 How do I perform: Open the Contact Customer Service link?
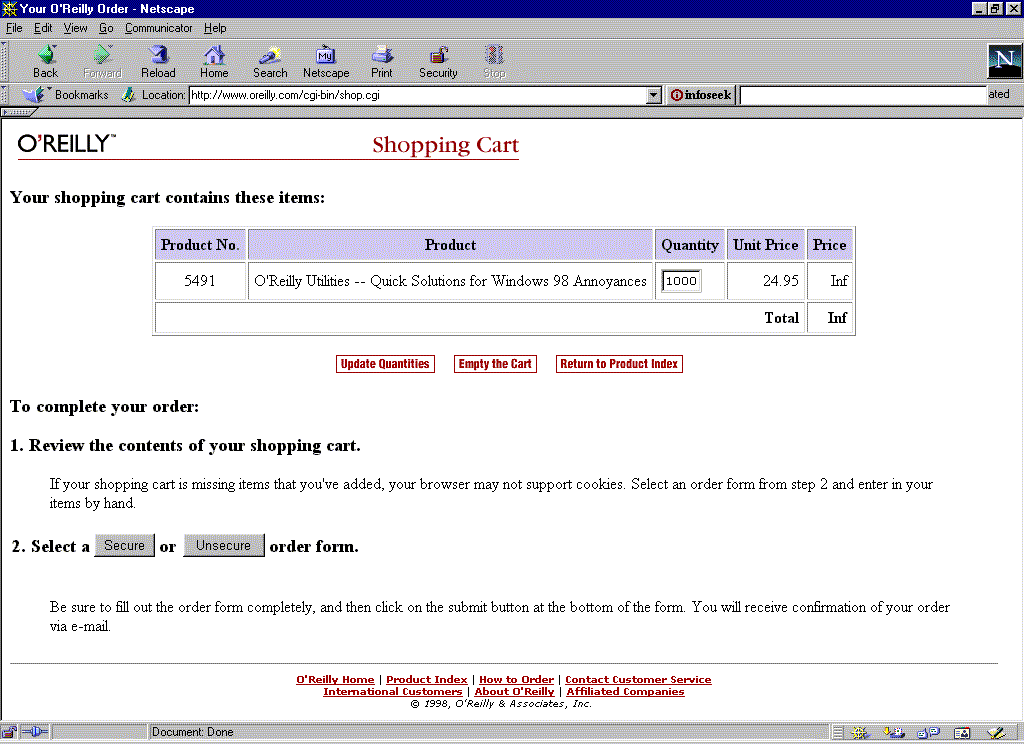638,679
